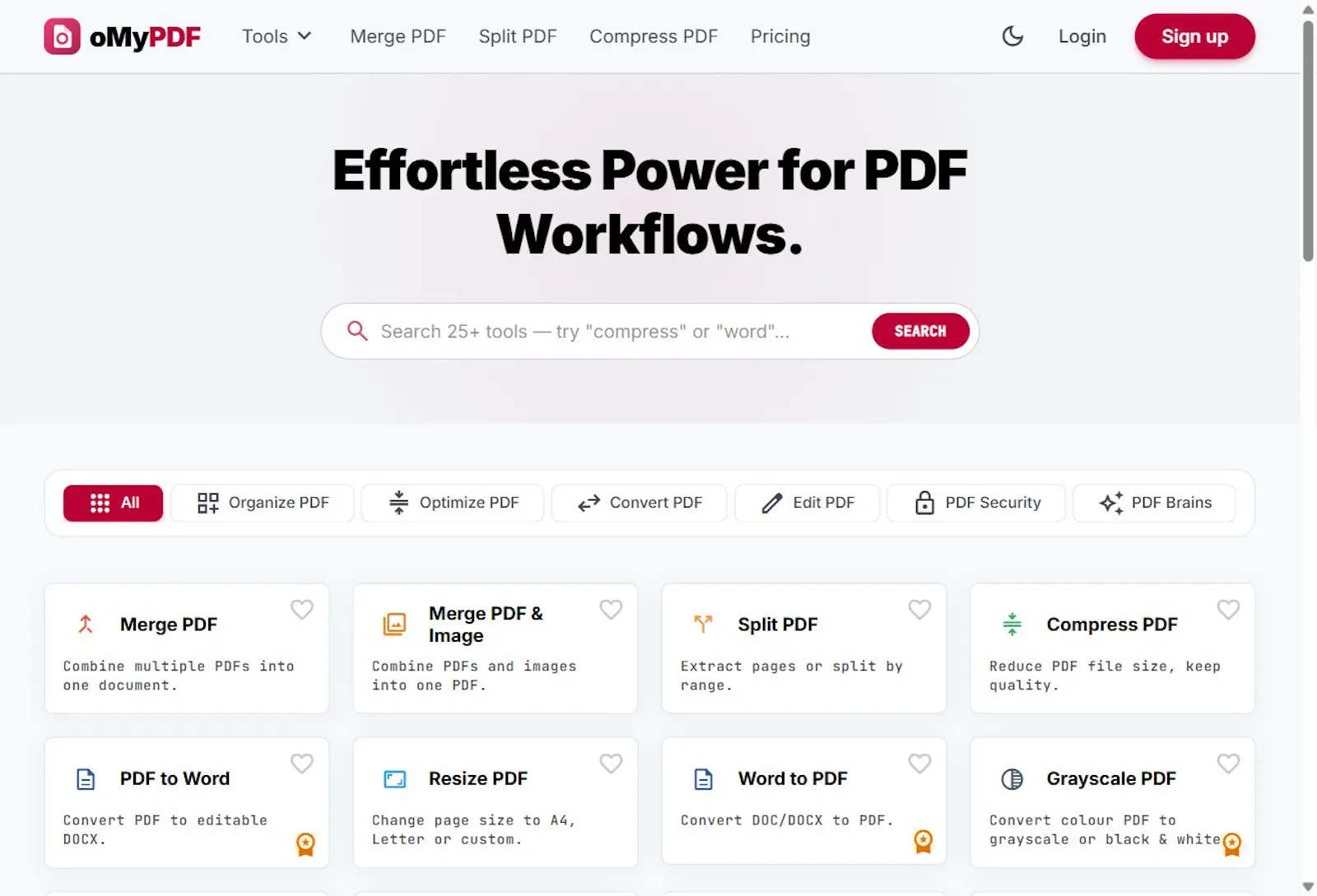Click "Extract pages or split by range." text
The height and width of the screenshot is (896, 1317).
tap(792, 675)
